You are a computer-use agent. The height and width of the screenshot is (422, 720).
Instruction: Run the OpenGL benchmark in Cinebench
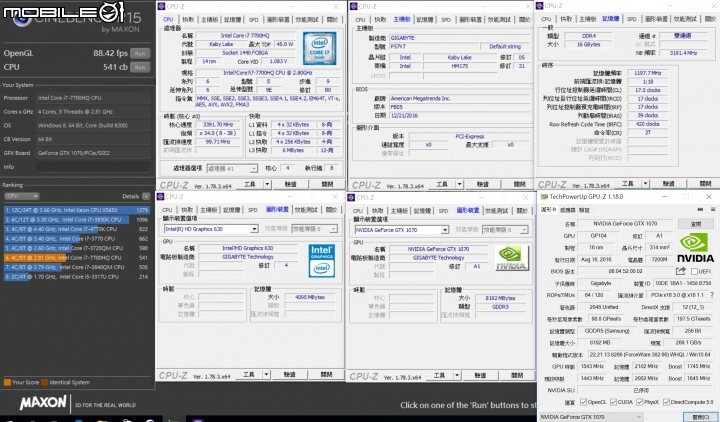pos(140,53)
